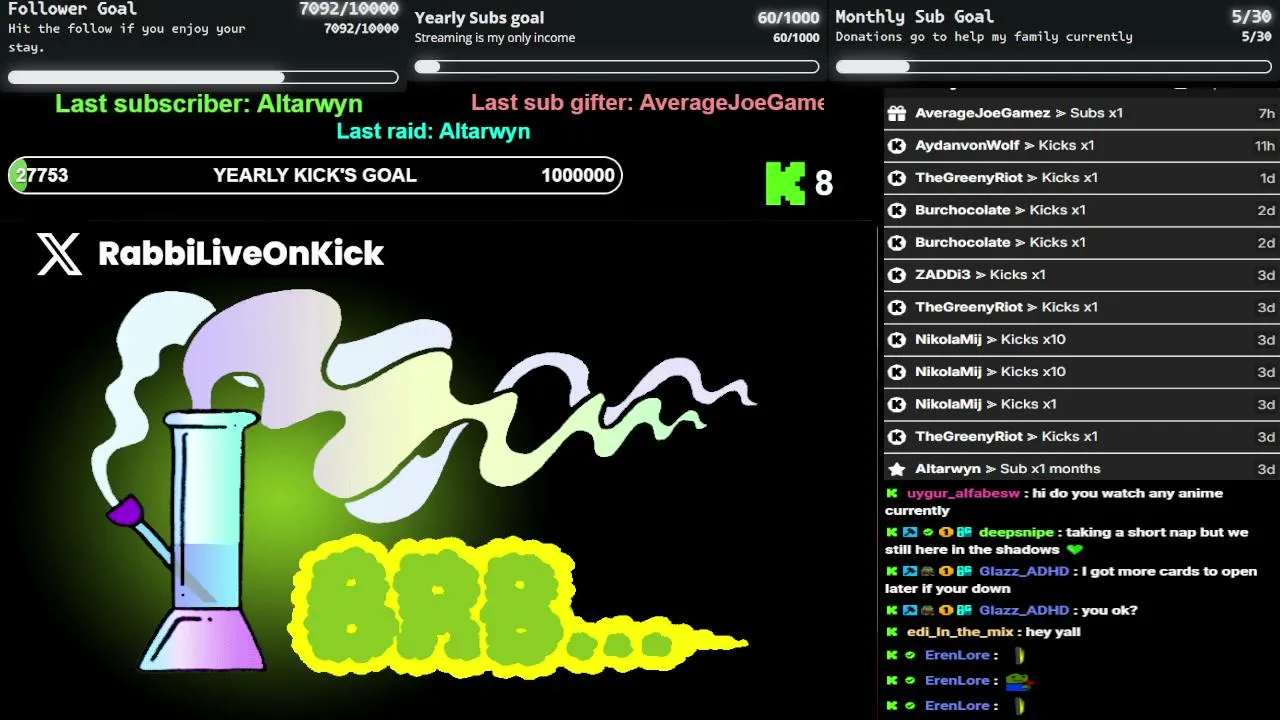Image resolution: width=1280 pixels, height=720 pixels.
Task: Click the star icon on Altarwyn sub row
Action: coord(897,469)
